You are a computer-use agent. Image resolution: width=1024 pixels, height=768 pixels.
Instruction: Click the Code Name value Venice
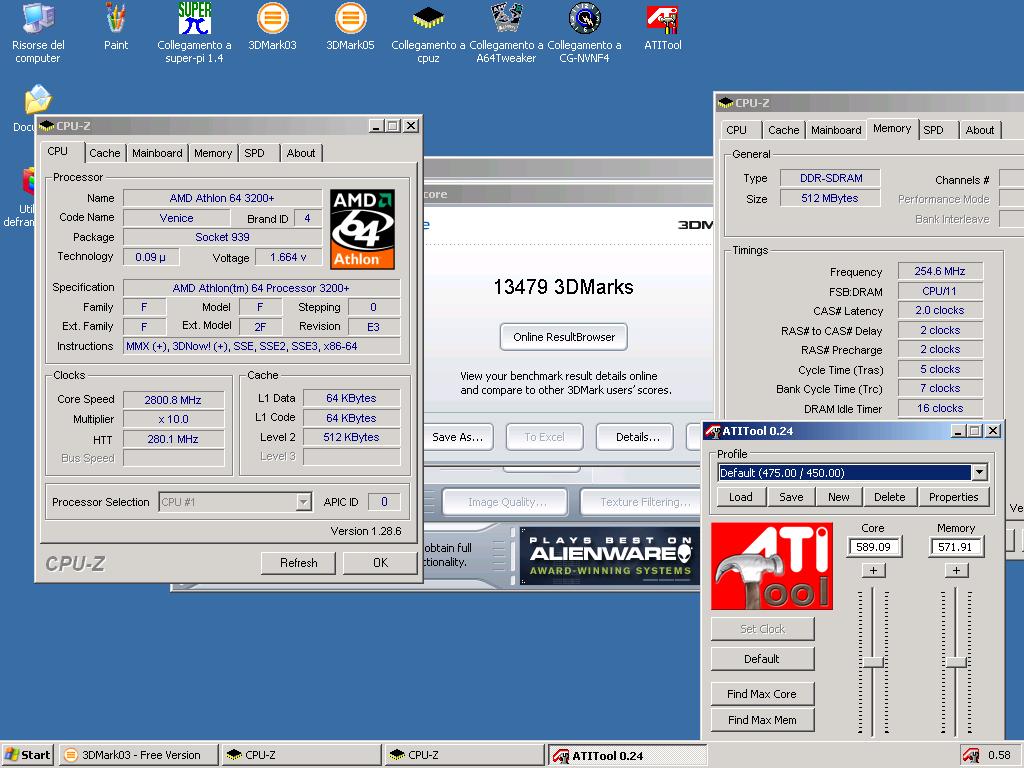(176, 218)
